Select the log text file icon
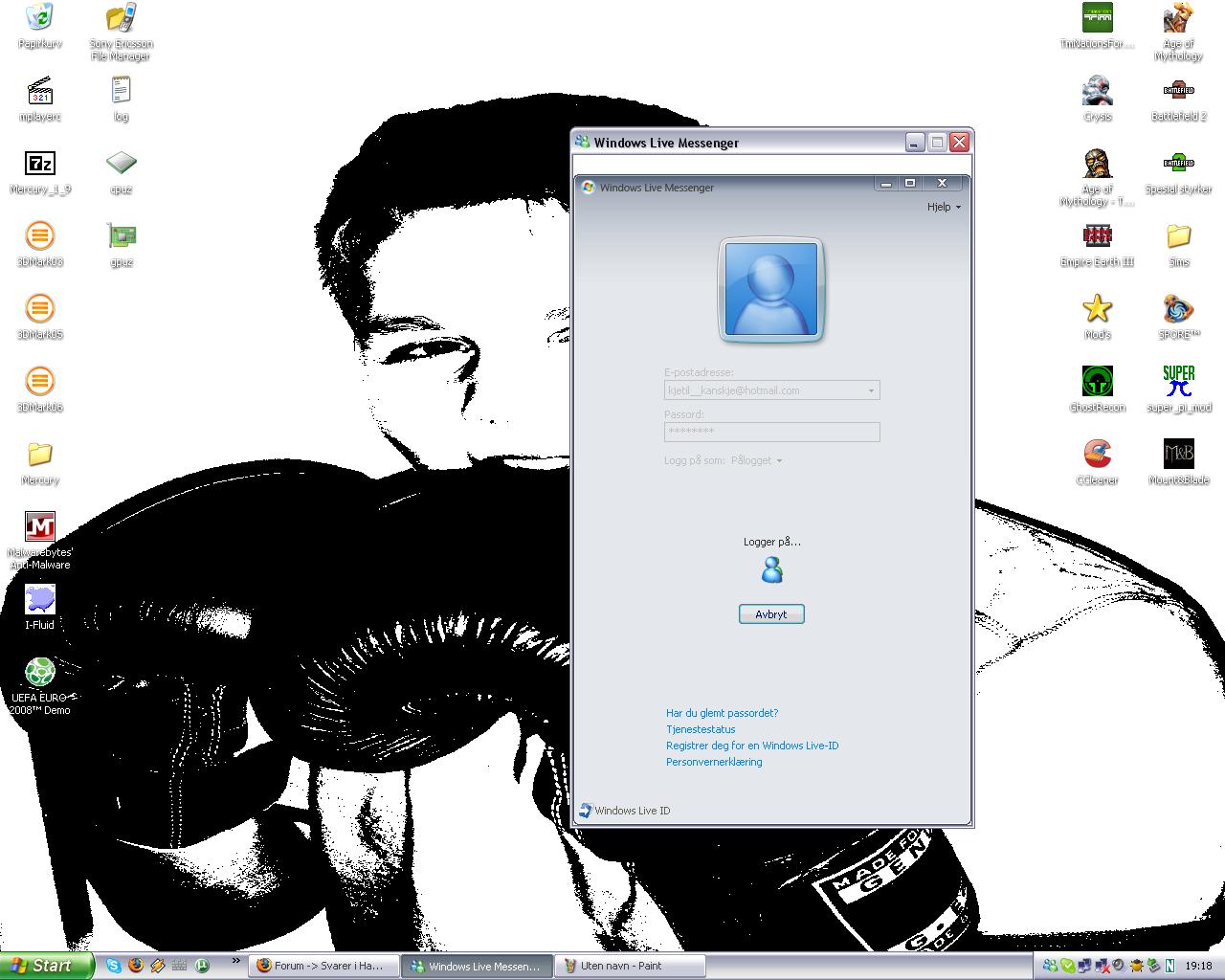 121,99
